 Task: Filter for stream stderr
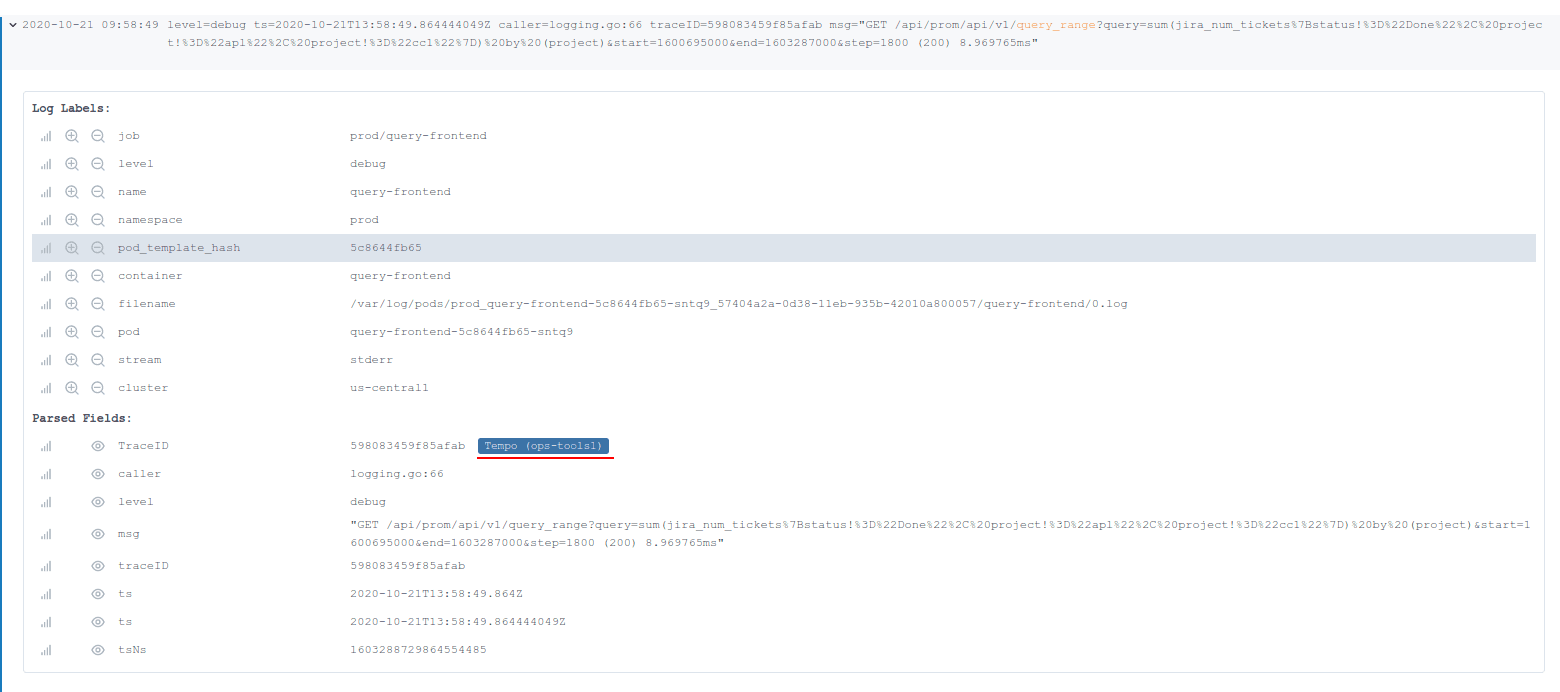point(72,360)
